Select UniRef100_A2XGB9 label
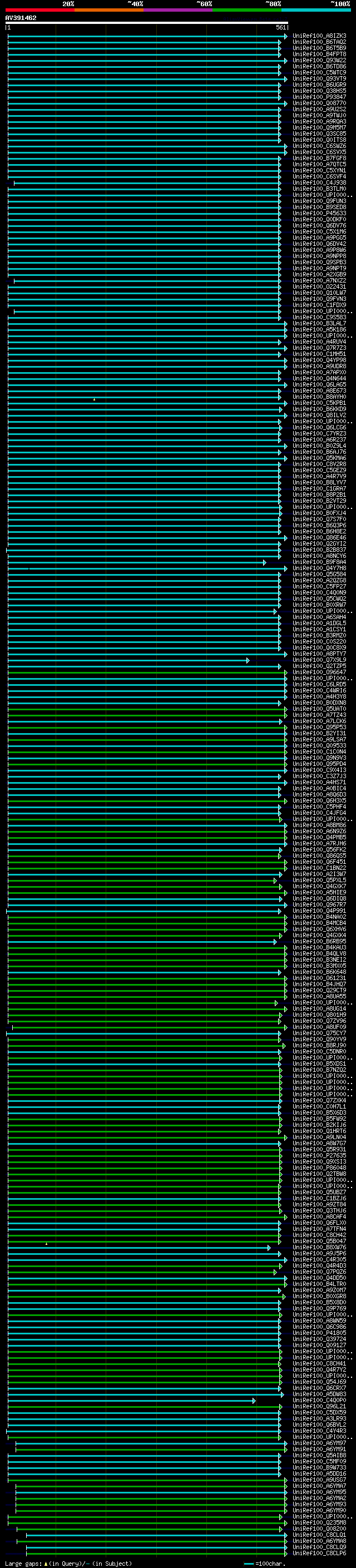The image size is (356, 1568). 319,275
